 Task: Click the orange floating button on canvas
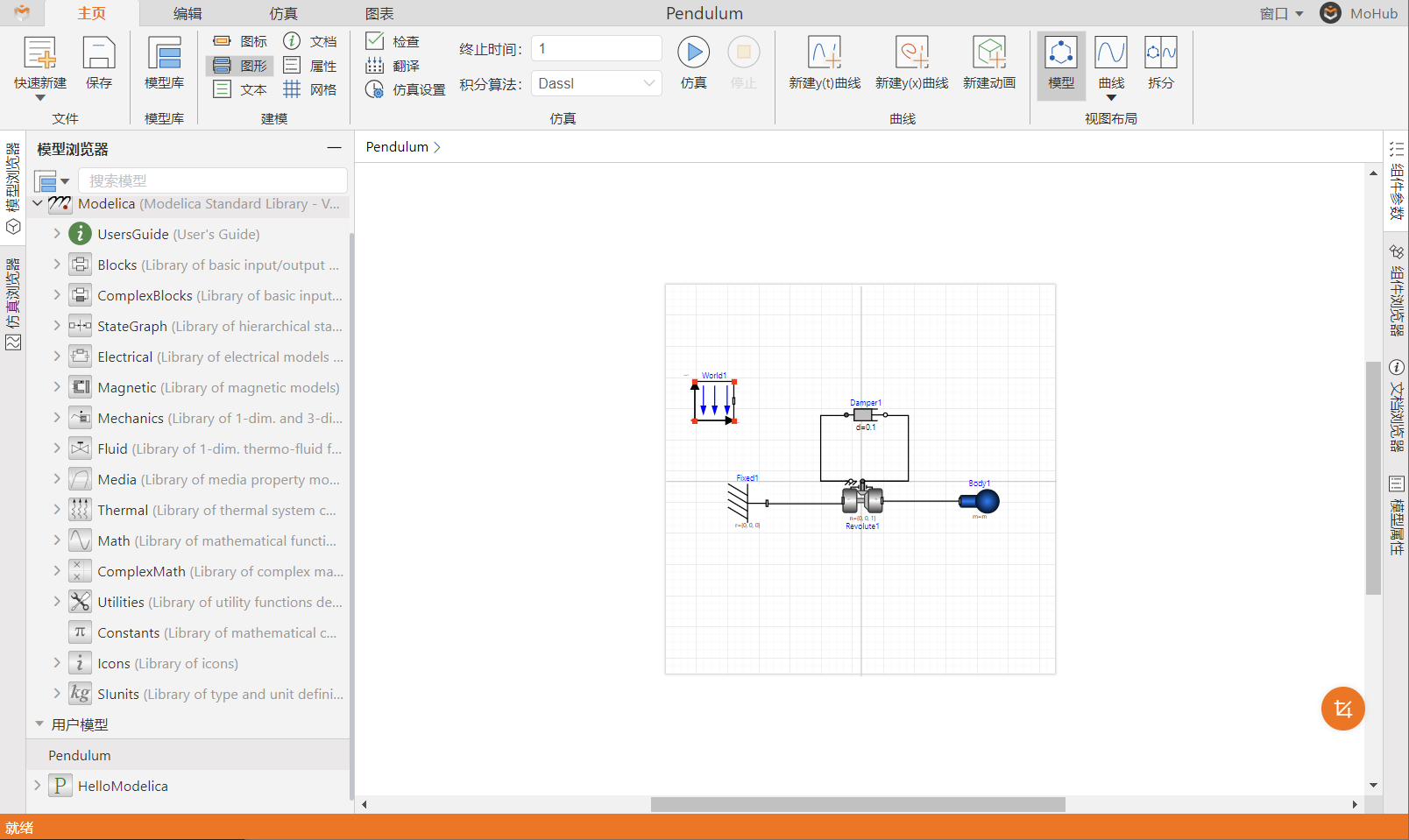(1342, 709)
